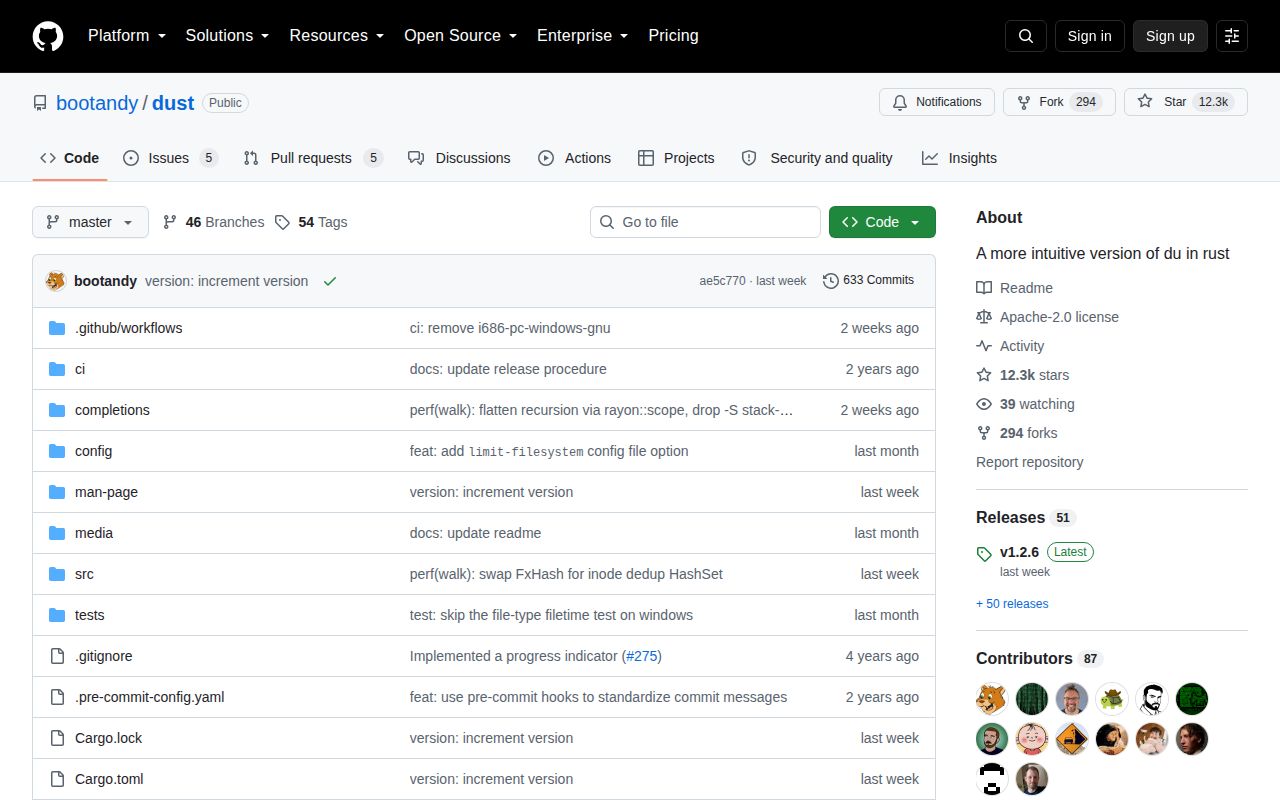This screenshot has width=1280, height=800.
Task: Open the Releases 51 heading link
Action: (1025, 518)
